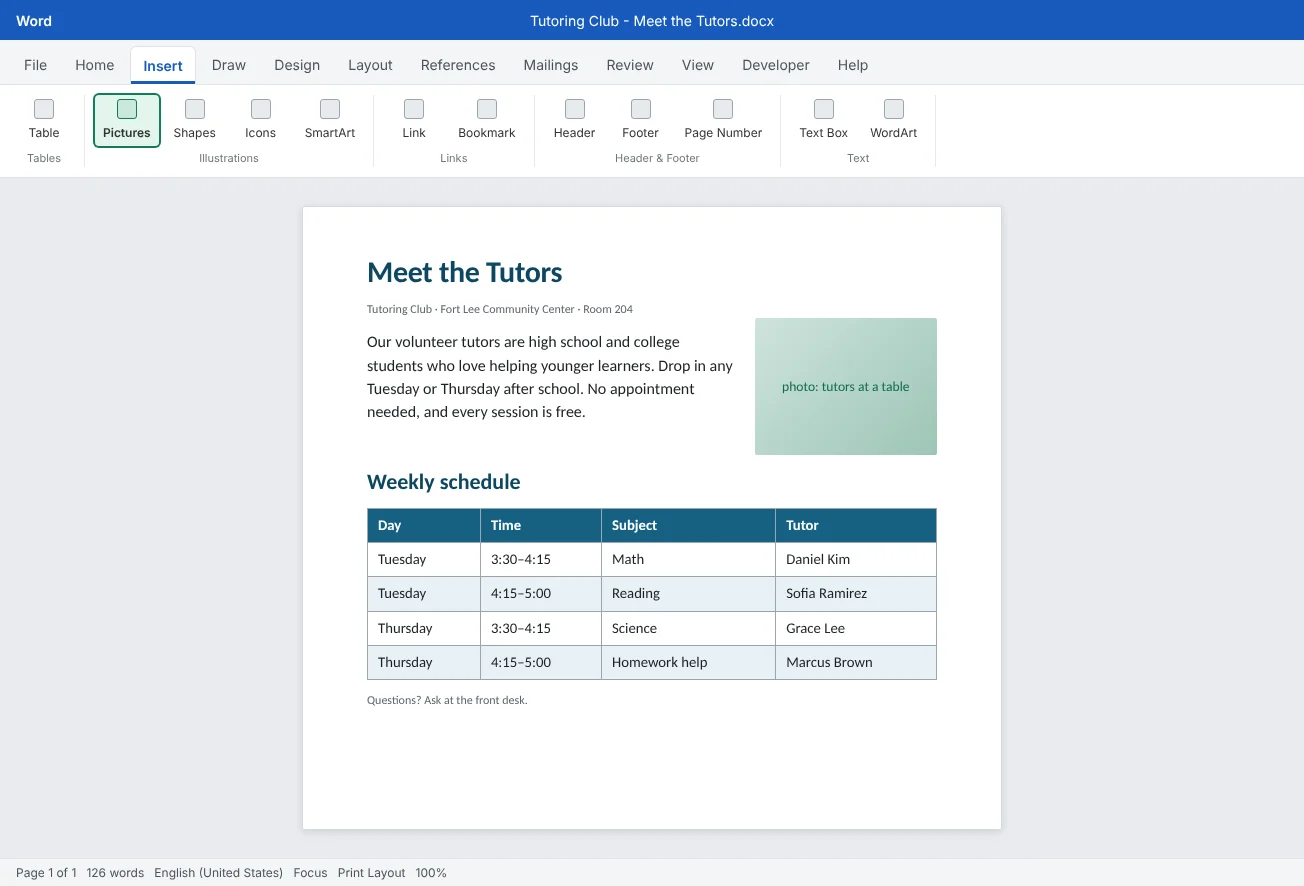The width and height of the screenshot is (1304, 886).
Task: Click the Grace Lee cell
Action: [856, 628]
